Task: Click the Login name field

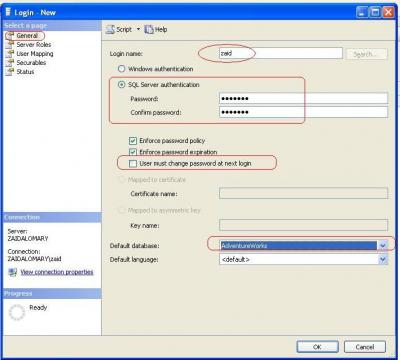Action: 281,53
